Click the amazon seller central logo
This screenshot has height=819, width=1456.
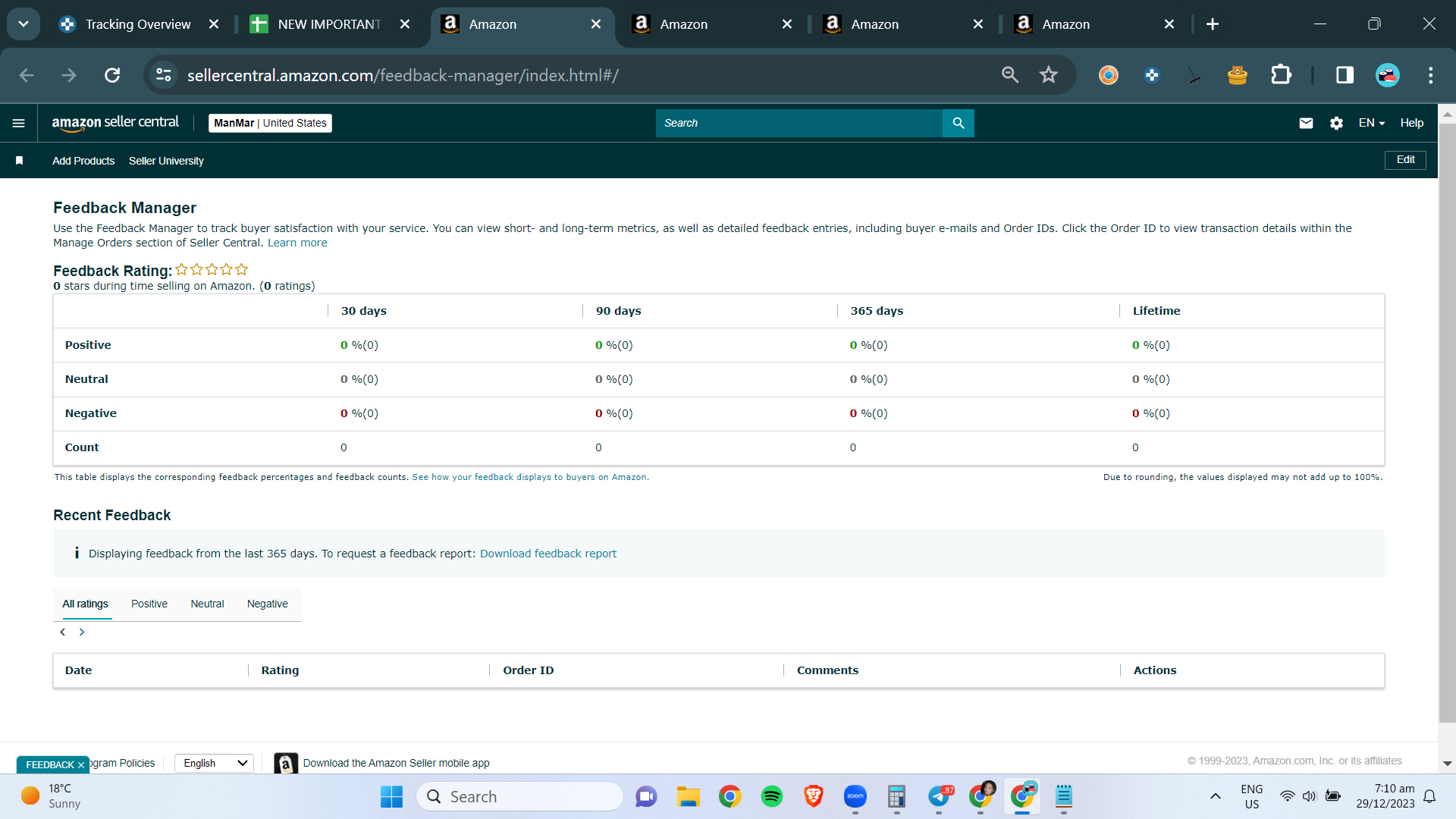click(115, 123)
